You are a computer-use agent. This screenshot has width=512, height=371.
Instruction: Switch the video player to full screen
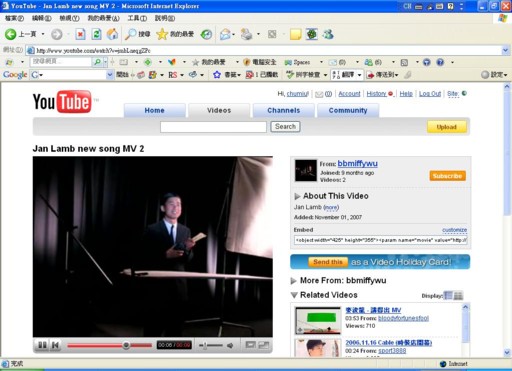click(264, 345)
